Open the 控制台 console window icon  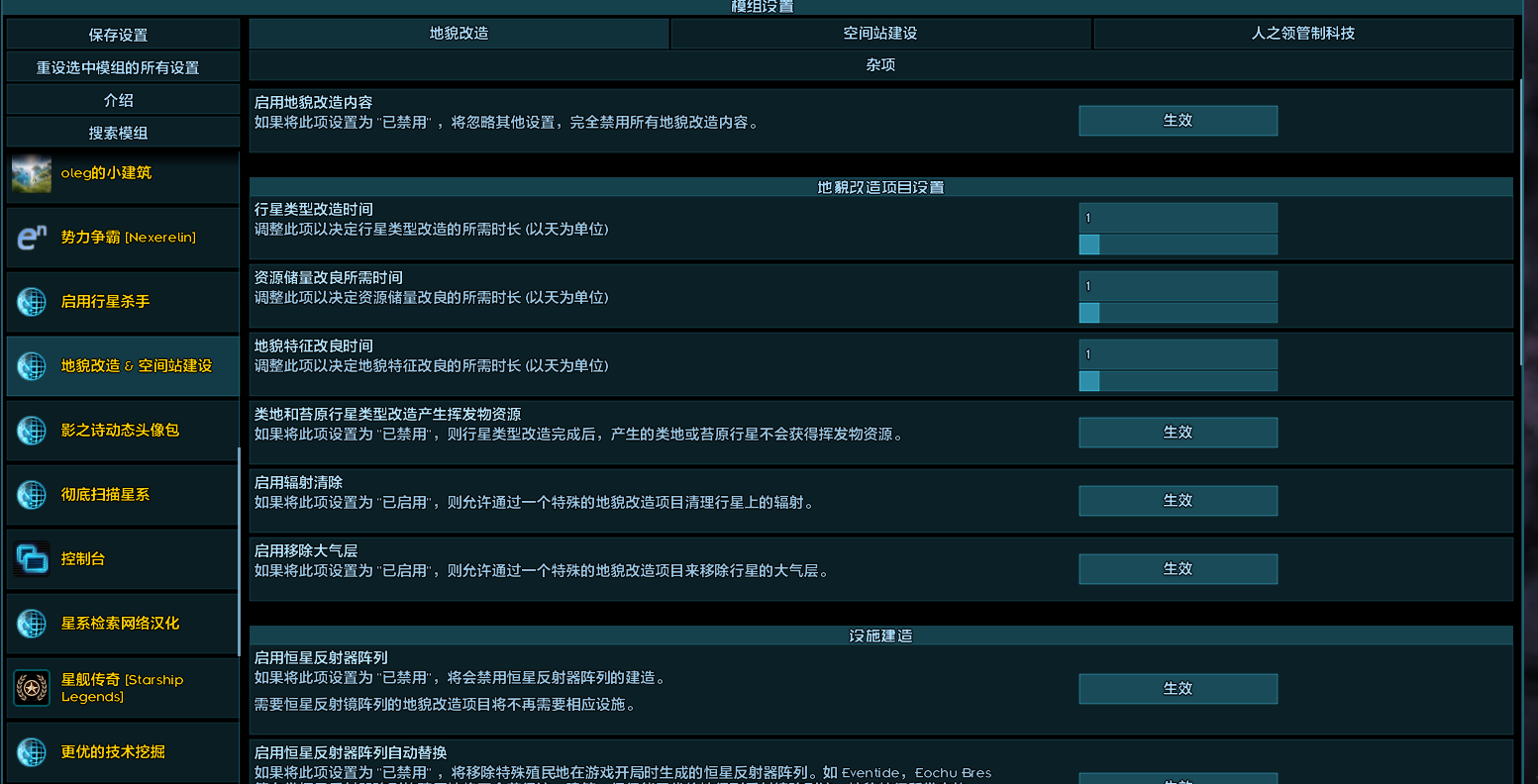[32, 559]
